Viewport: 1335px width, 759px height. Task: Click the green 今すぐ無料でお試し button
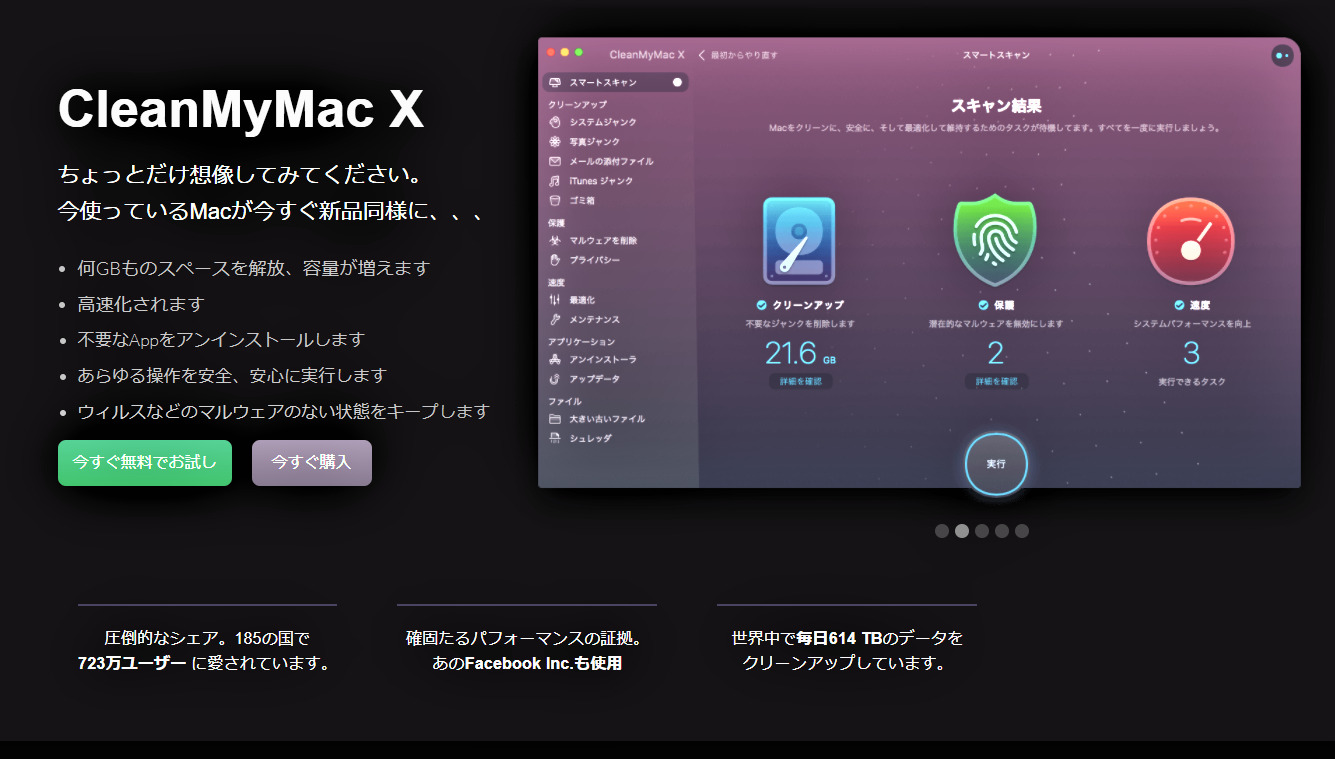pos(145,463)
